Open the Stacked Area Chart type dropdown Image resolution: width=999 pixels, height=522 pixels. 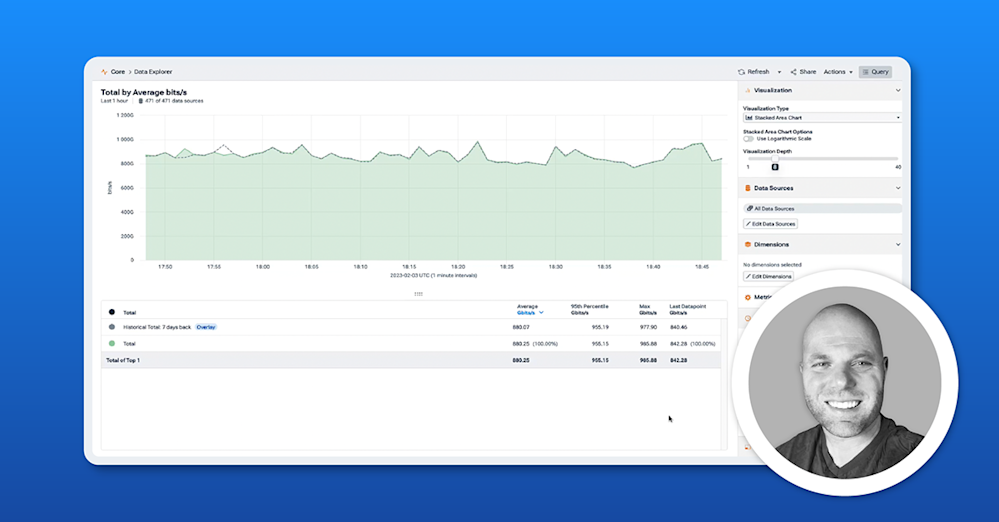[x=822, y=118]
